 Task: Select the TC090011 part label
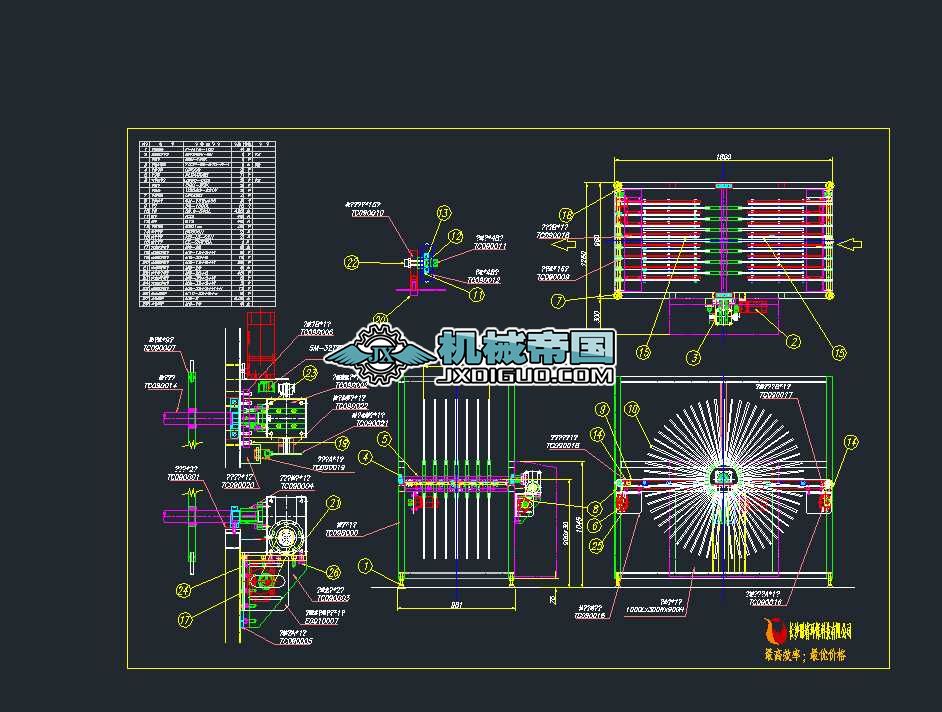click(490, 246)
